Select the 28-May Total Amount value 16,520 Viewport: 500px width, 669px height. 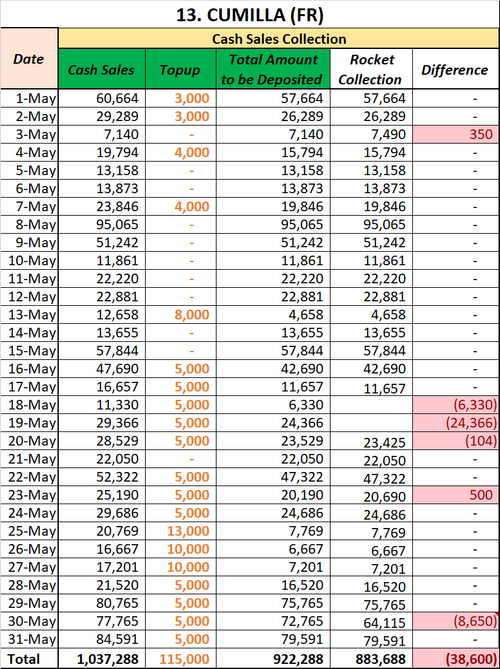click(x=302, y=585)
